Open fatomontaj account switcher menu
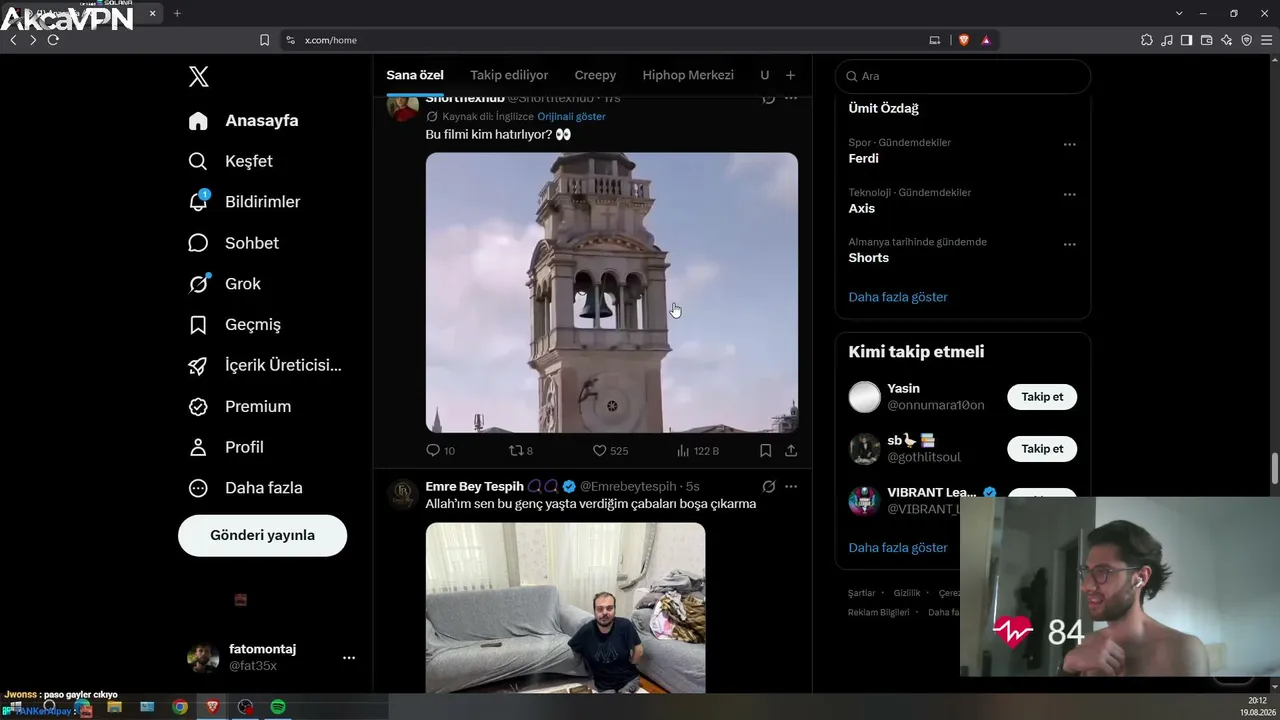 coord(271,657)
